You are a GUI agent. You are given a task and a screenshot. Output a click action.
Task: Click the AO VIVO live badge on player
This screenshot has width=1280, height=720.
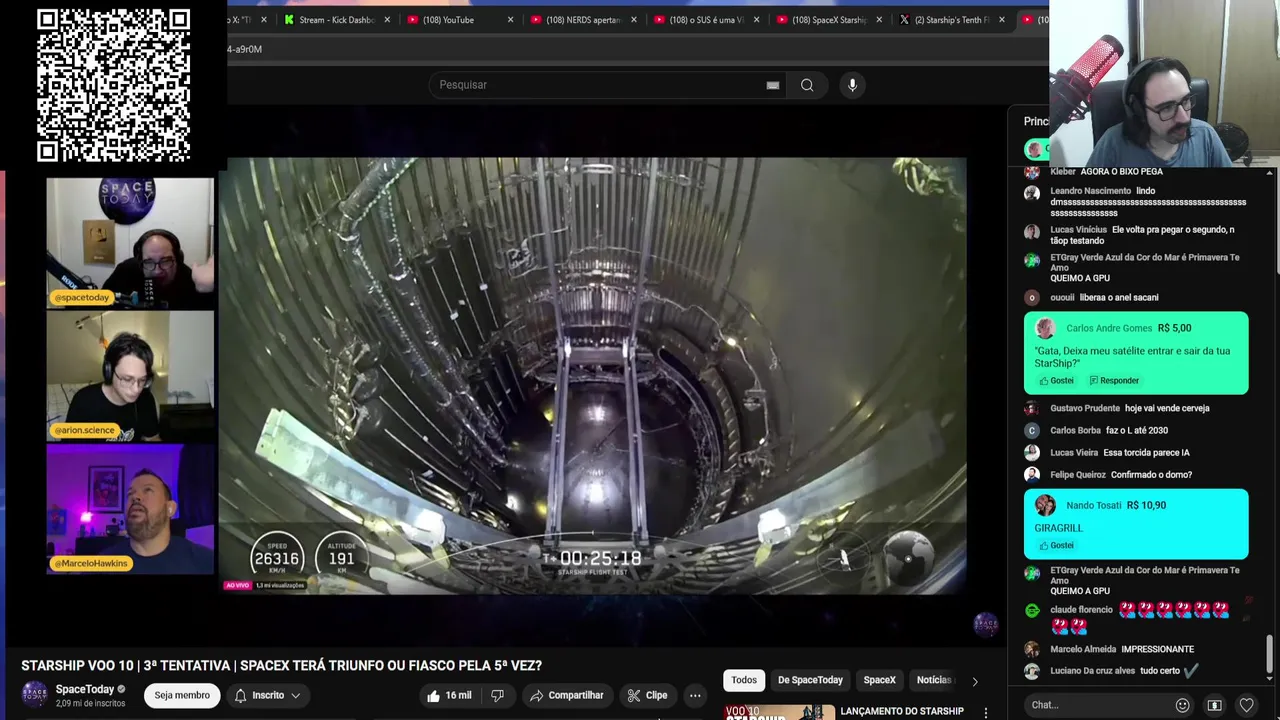click(237, 585)
